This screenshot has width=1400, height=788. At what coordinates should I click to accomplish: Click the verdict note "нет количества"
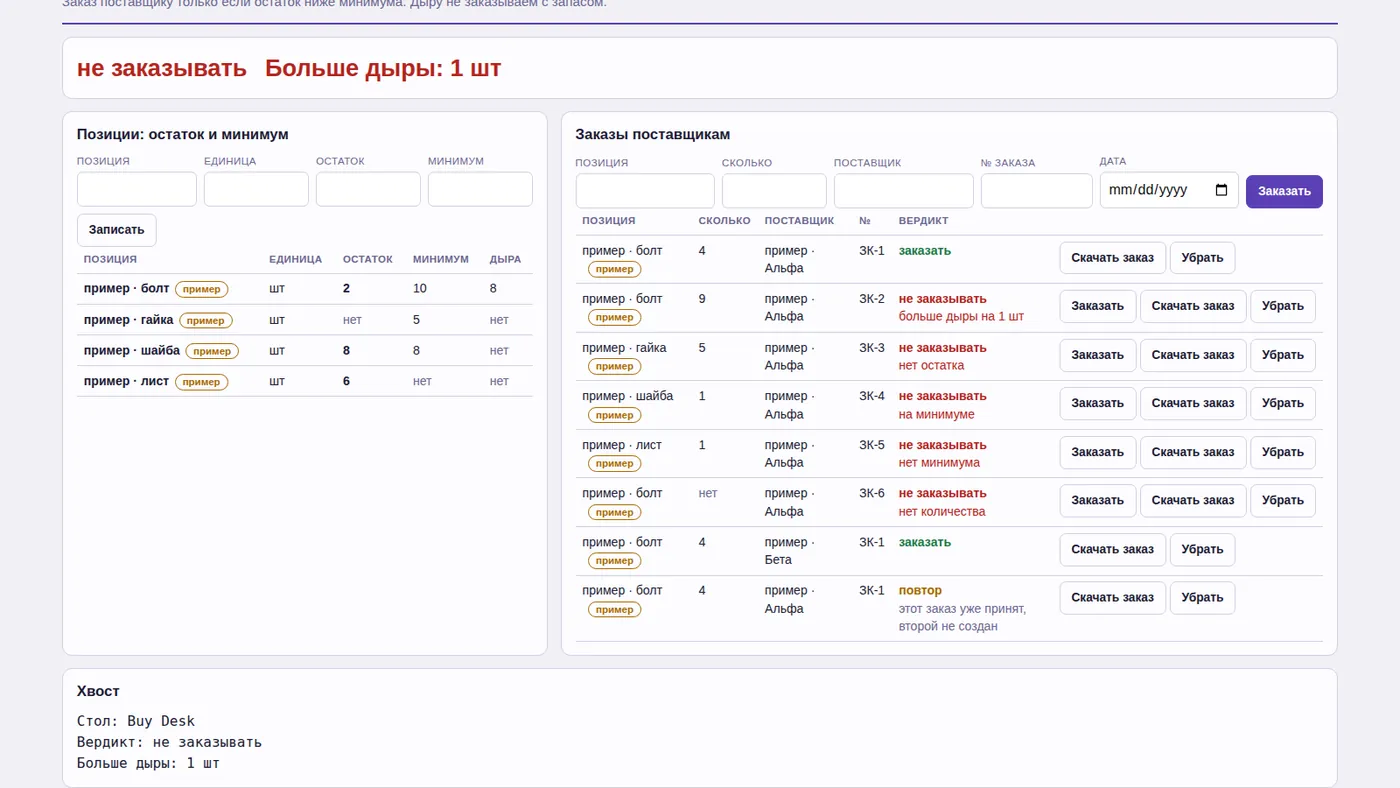pyautogui.click(x=942, y=512)
